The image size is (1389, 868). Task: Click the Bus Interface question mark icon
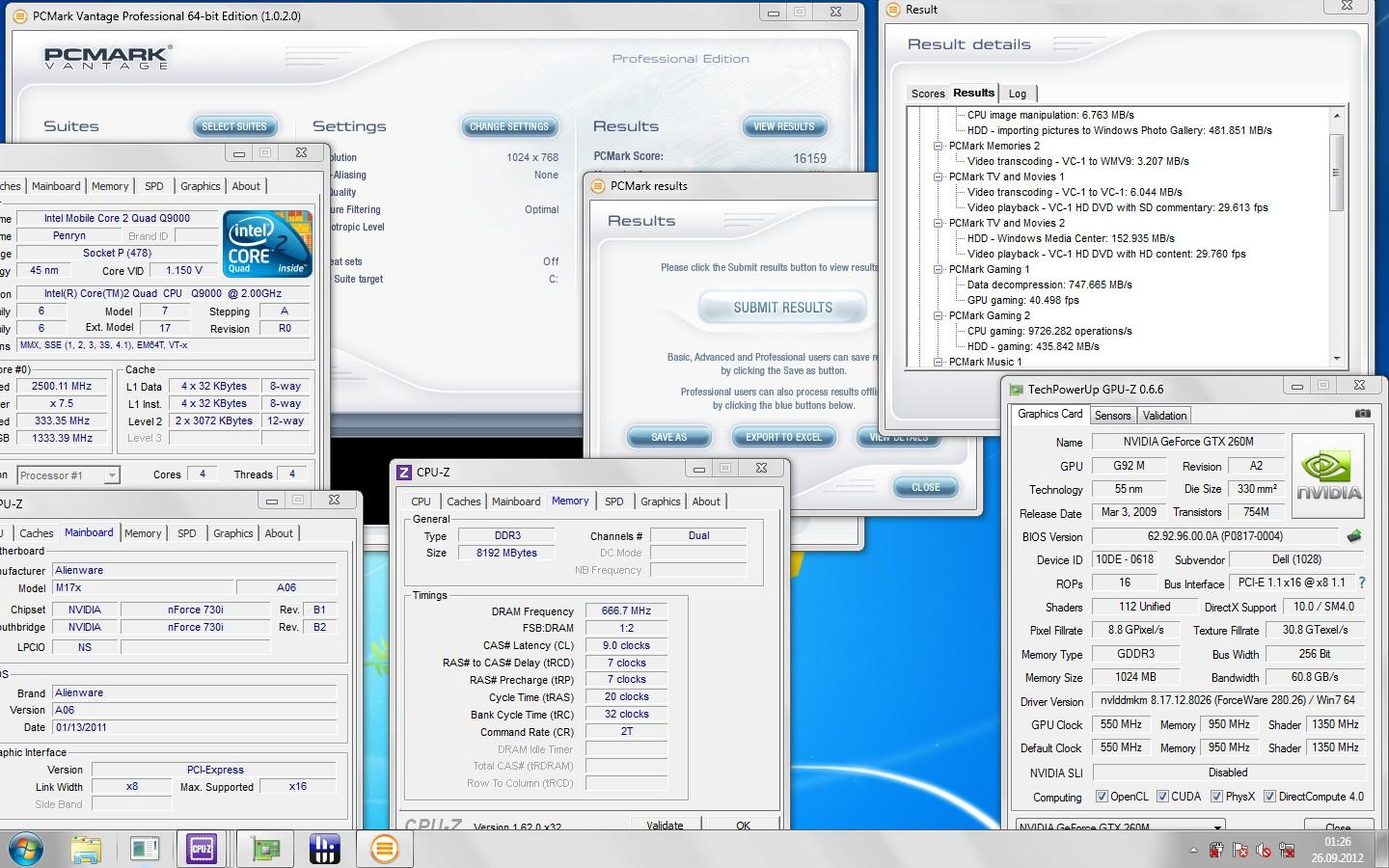tap(1361, 583)
